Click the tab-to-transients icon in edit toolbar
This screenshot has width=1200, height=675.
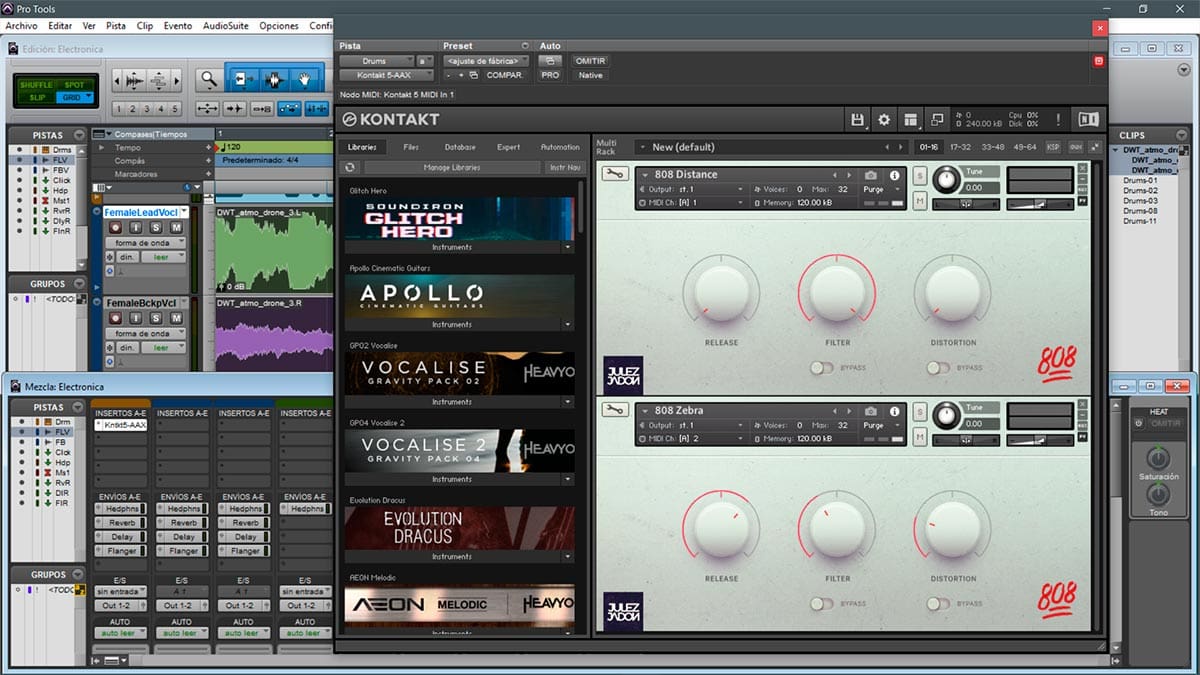point(235,108)
